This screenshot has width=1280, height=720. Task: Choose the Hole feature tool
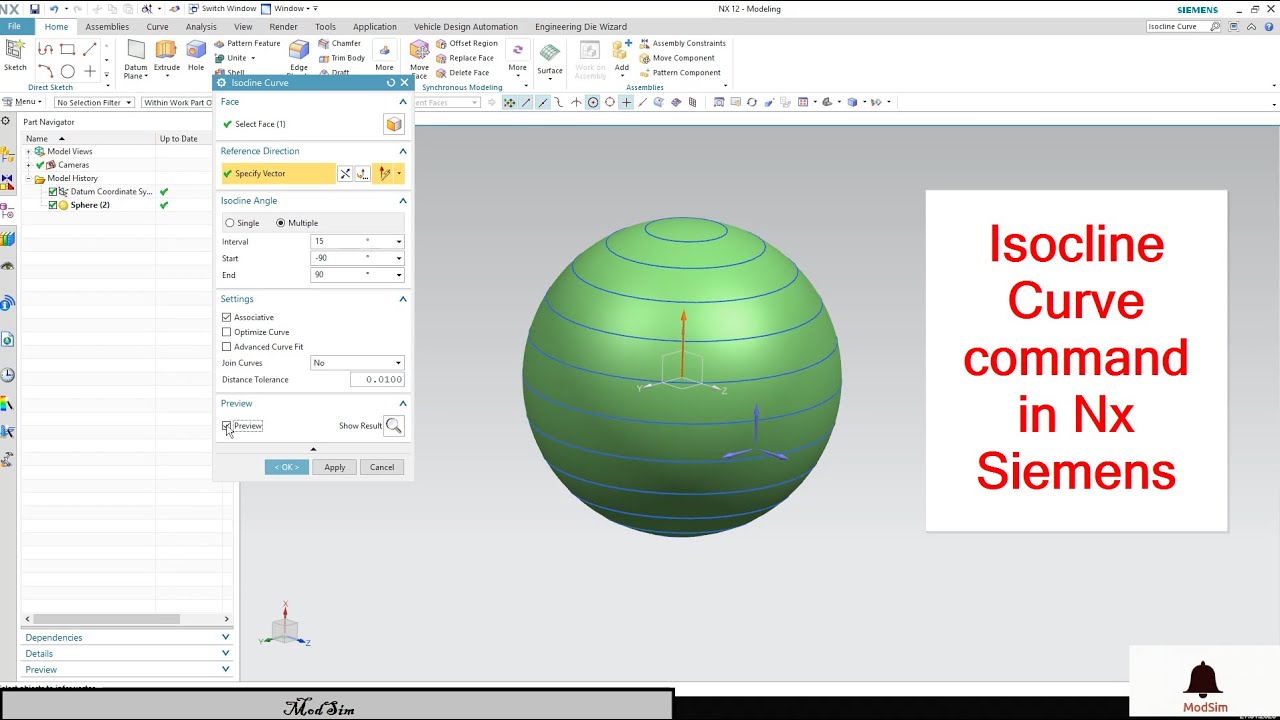click(x=196, y=56)
